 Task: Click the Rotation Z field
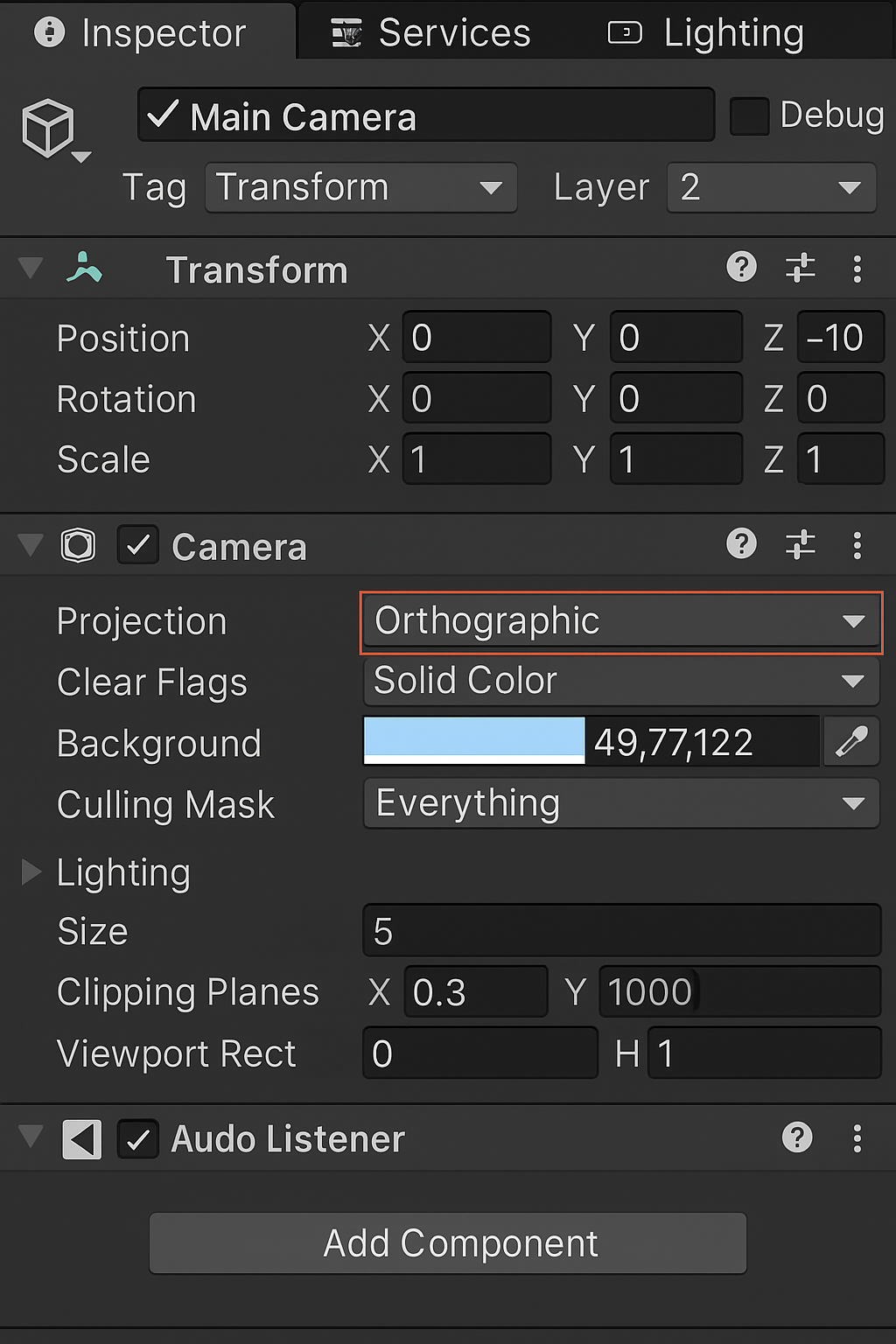tap(841, 398)
